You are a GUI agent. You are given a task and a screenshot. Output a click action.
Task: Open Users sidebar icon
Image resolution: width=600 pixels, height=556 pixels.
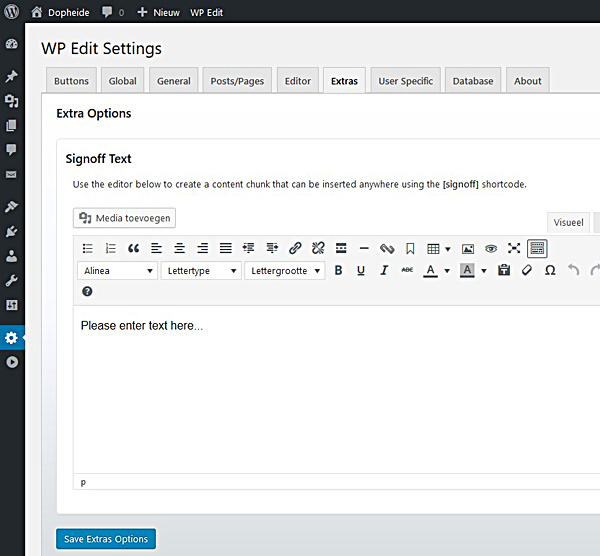click(11, 256)
